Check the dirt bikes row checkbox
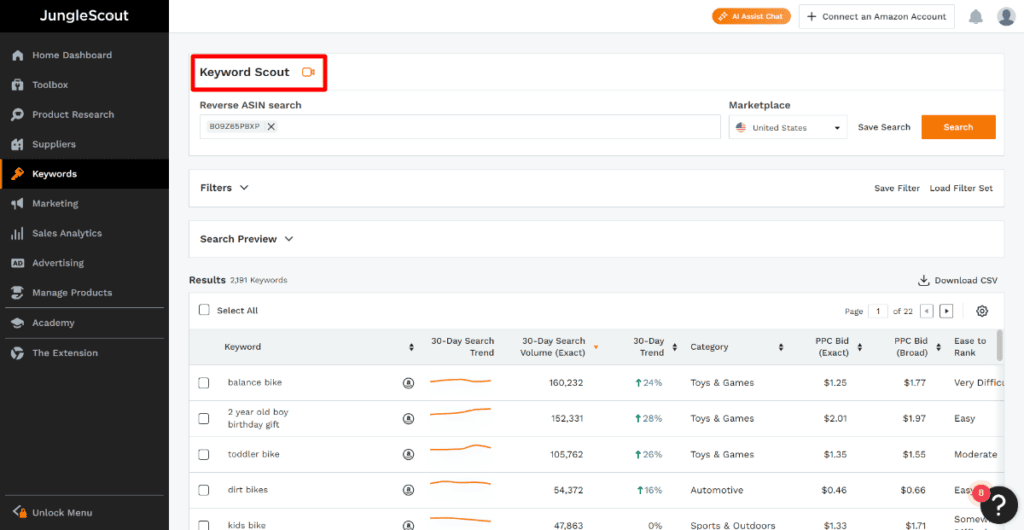The image size is (1024, 530). 204,490
